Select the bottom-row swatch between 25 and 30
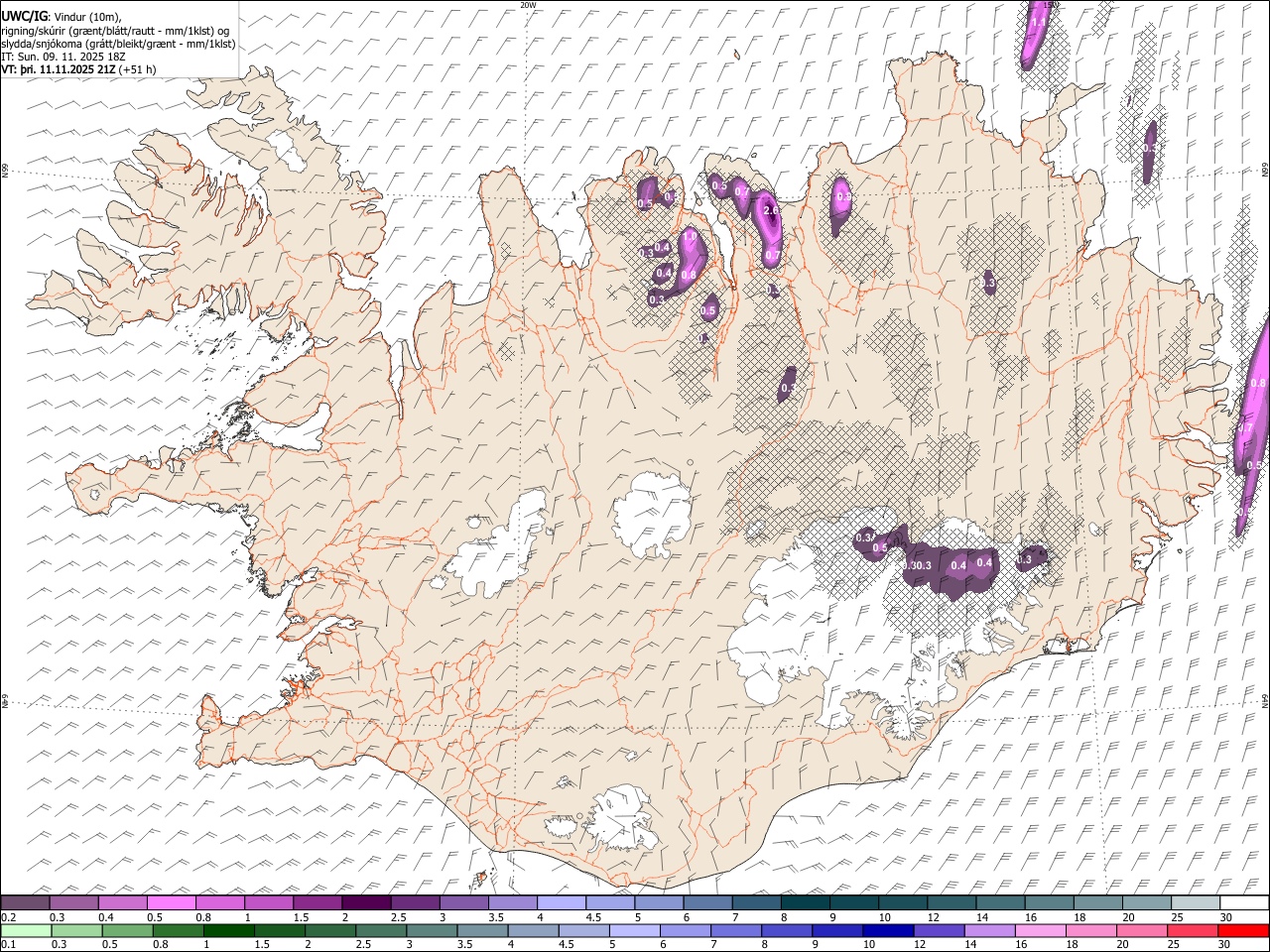This screenshot has width=1270, height=952. (x=1192, y=931)
